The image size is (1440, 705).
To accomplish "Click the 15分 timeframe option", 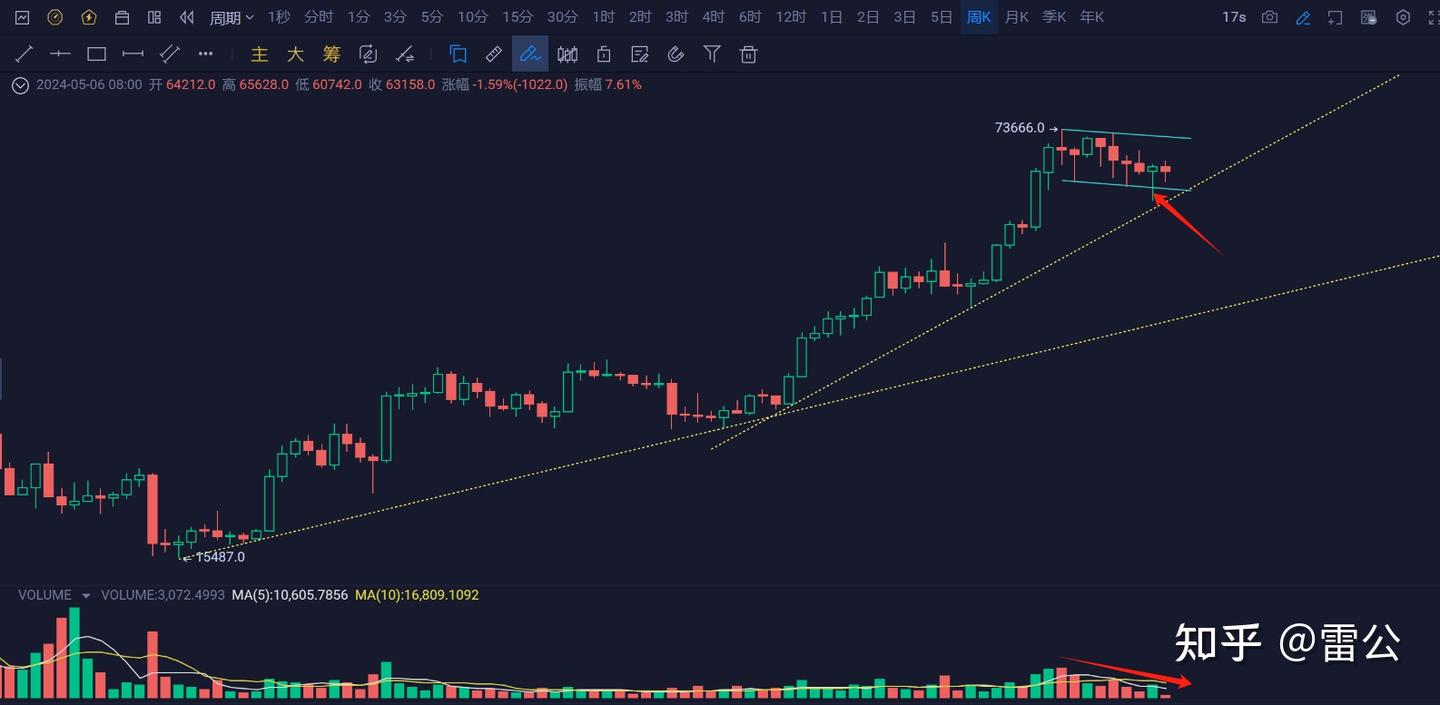I will tap(517, 17).
